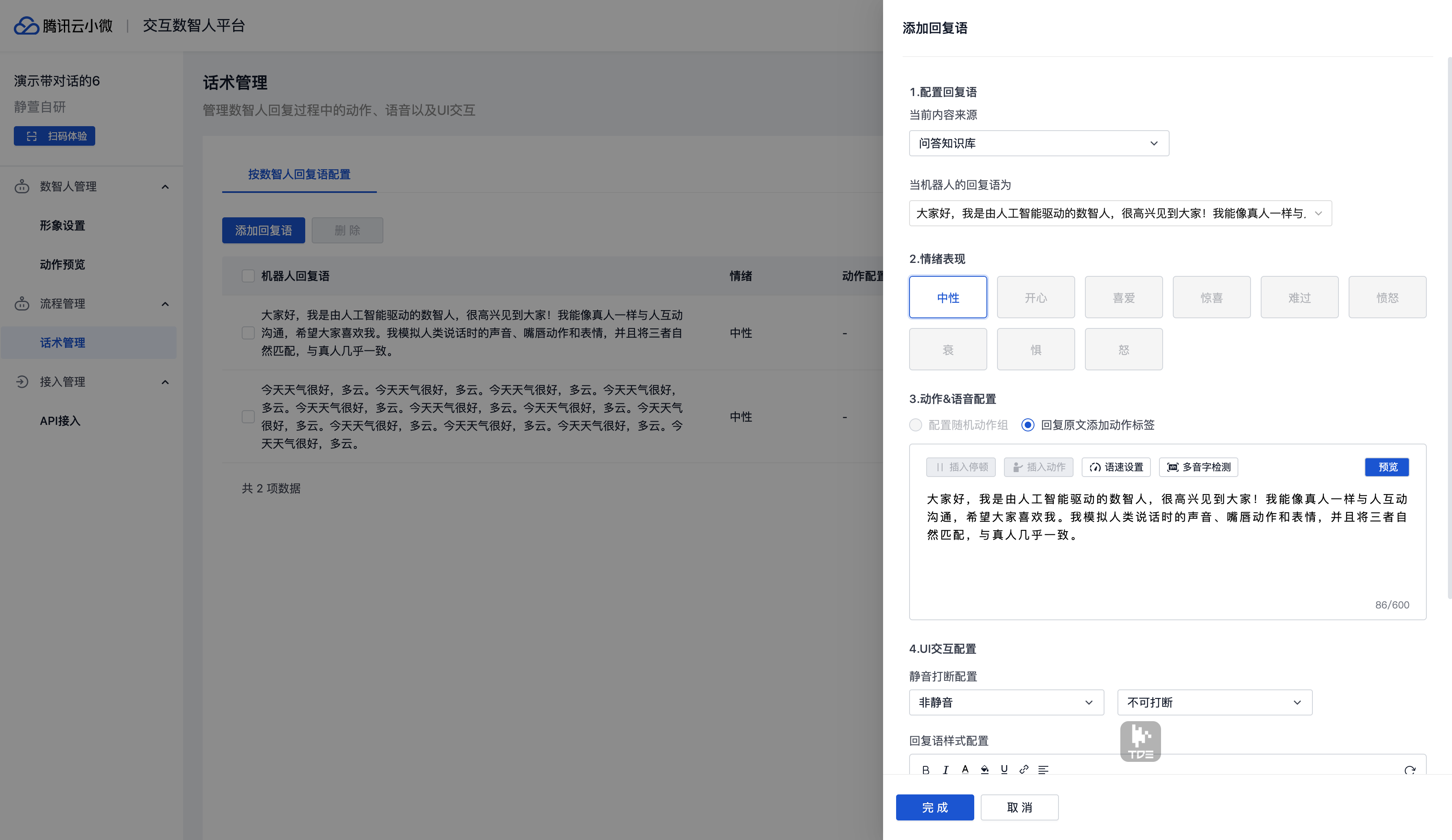Click the bold formatting icon
This screenshot has width=1452, height=840.
(925, 770)
